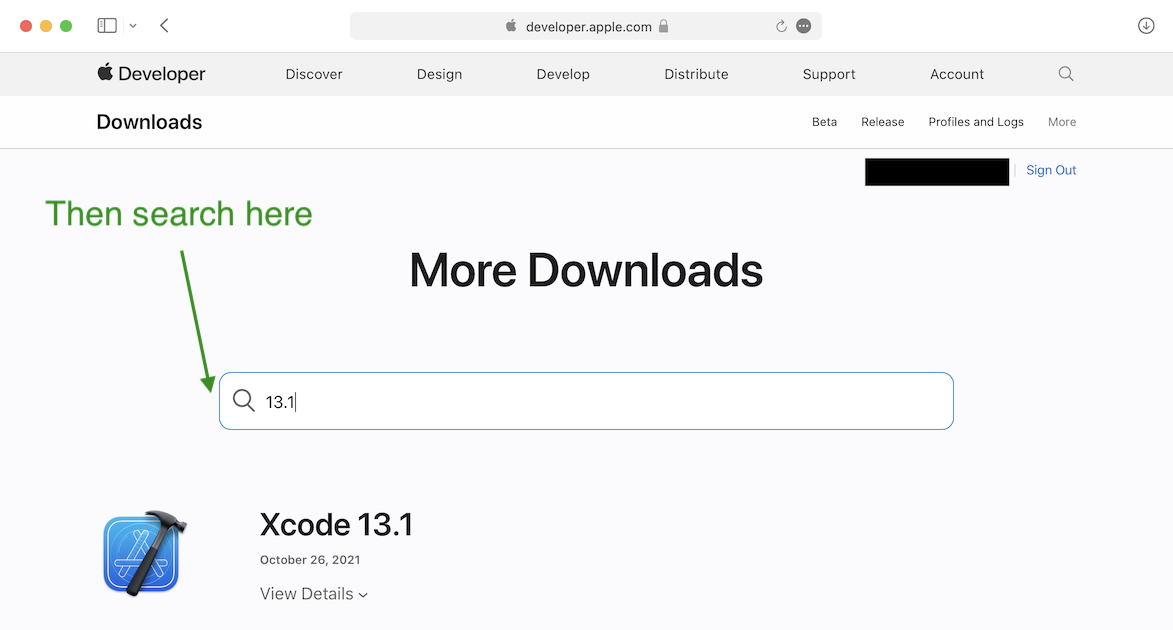Click the October 26, 2021 date text
The image size is (1173, 630).
pos(310,560)
